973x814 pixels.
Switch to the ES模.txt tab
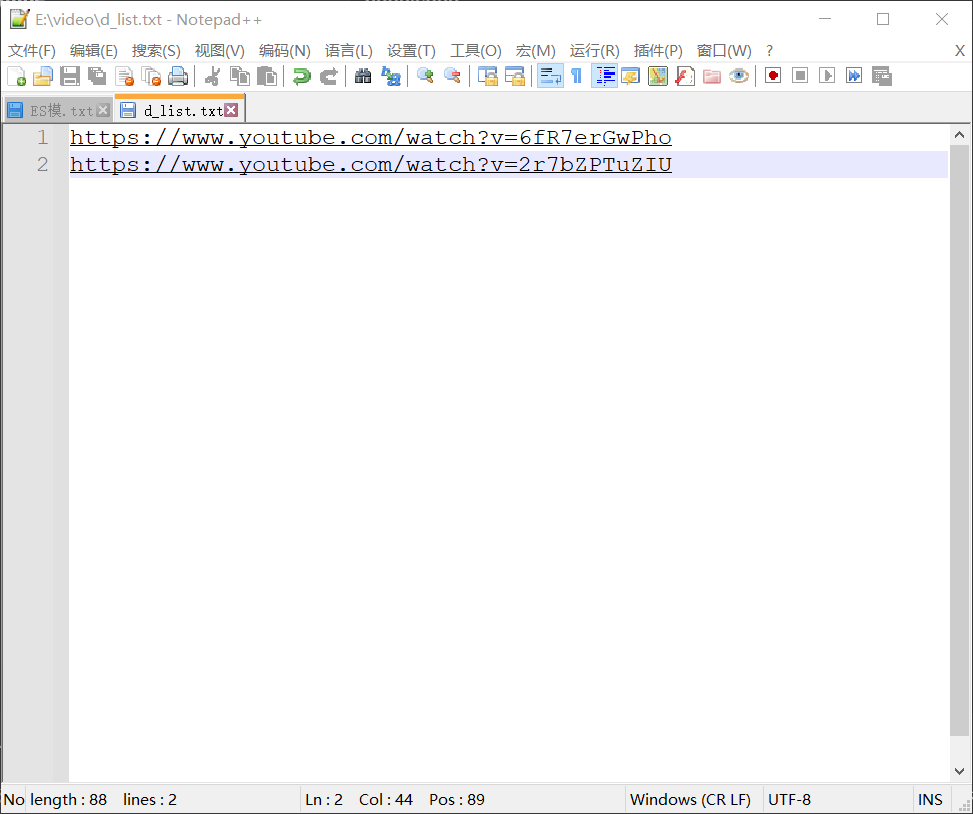coord(57,110)
